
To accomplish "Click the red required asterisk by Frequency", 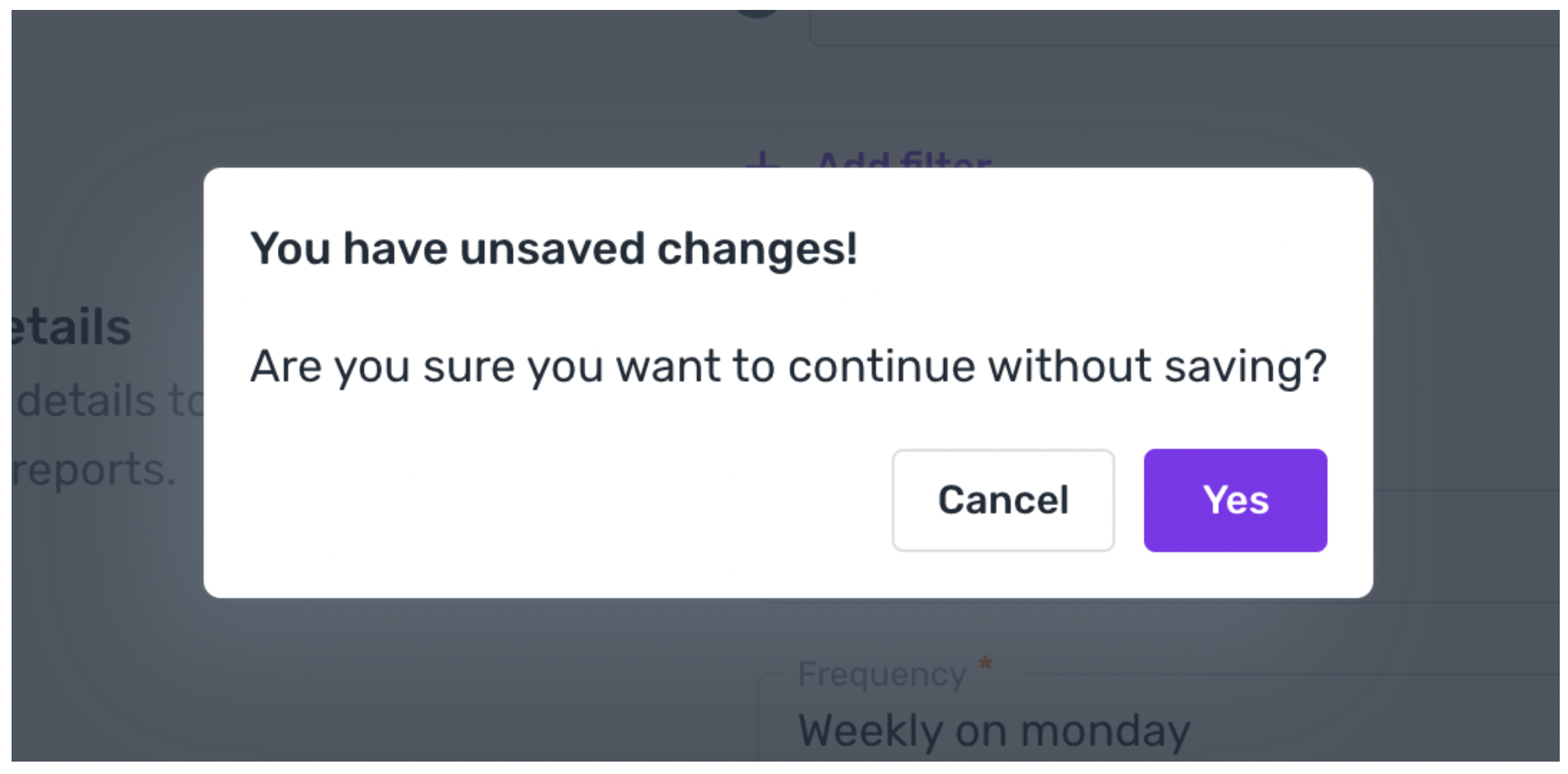I will [985, 663].
